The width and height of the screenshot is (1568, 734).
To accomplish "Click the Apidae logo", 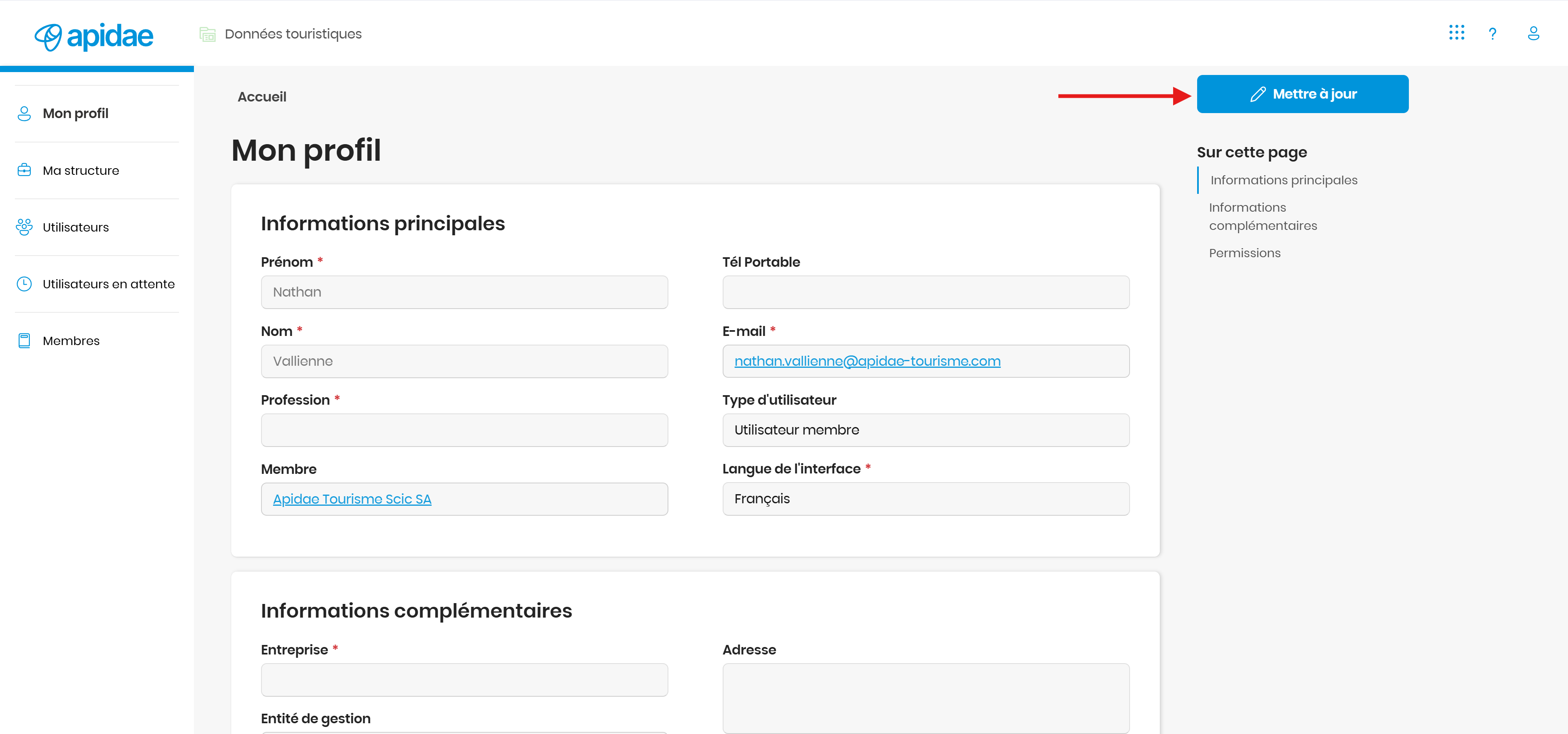I will point(94,36).
